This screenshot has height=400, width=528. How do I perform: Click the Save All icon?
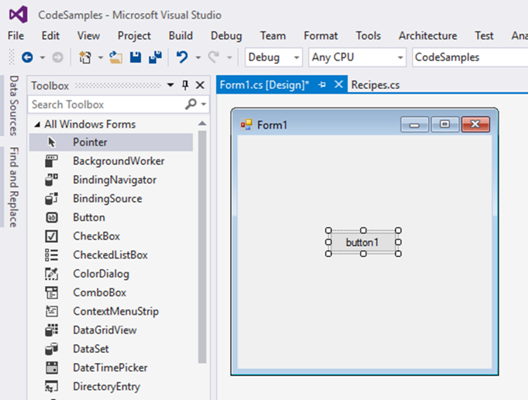tap(155, 58)
